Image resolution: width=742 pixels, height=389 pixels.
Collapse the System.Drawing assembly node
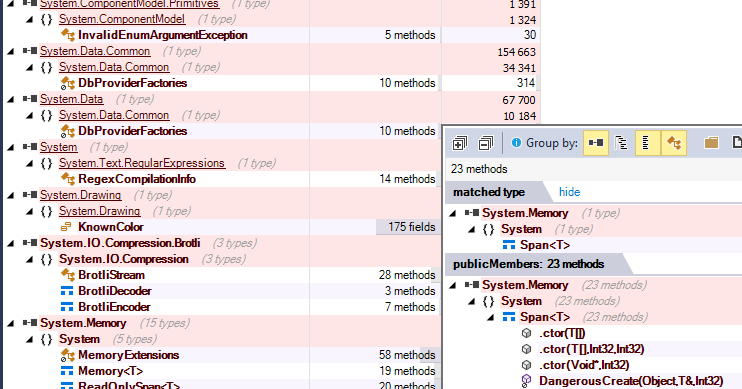pos(10,195)
